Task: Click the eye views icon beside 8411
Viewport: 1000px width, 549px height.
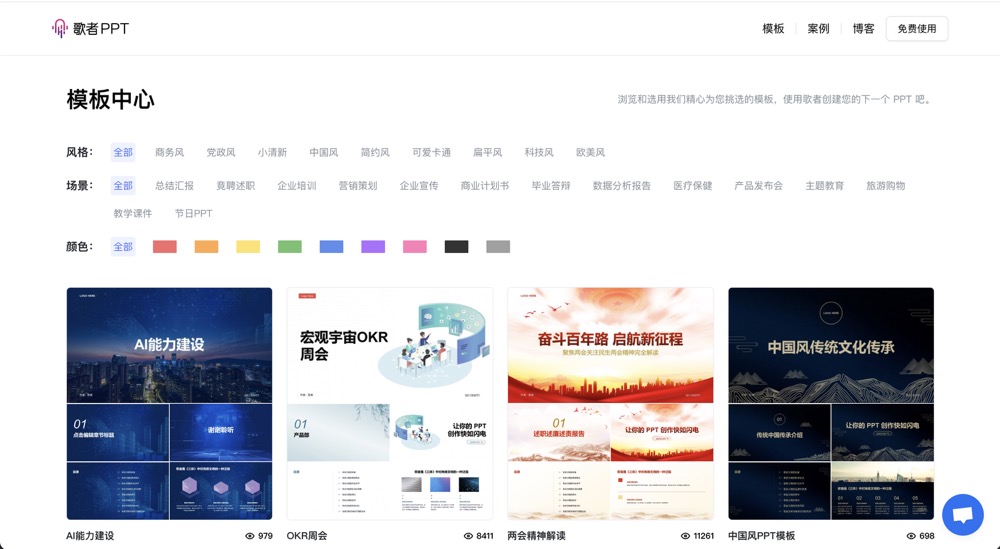Action: coord(468,536)
